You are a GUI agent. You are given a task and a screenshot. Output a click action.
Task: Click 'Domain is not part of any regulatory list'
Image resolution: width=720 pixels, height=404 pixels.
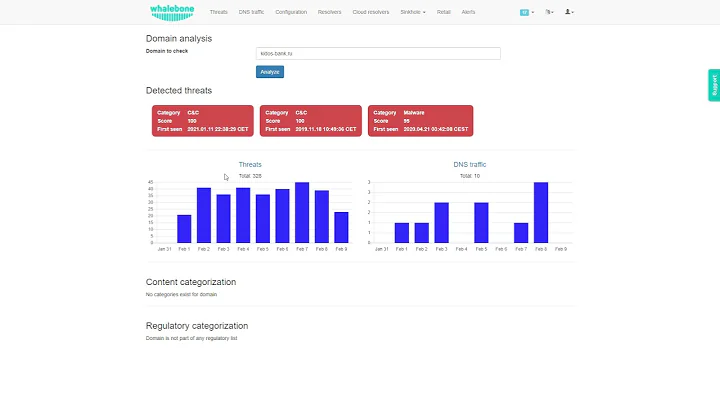pos(191,338)
